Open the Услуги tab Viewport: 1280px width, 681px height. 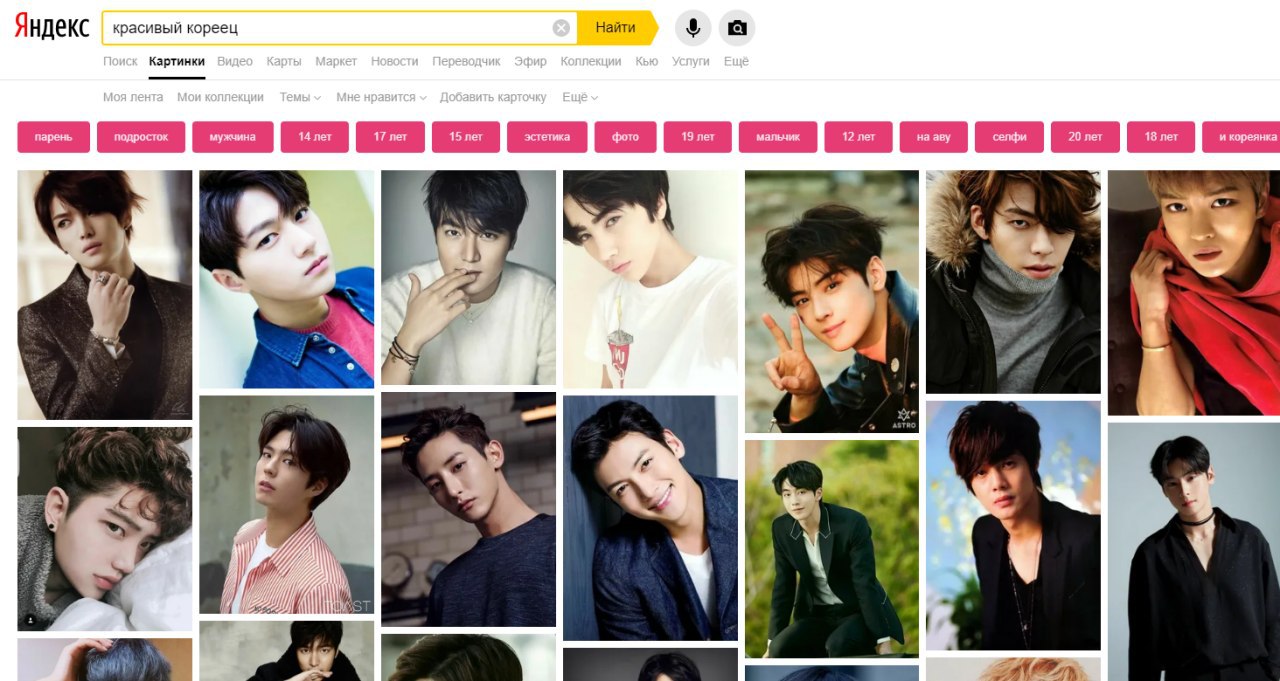pyautogui.click(x=691, y=61)
